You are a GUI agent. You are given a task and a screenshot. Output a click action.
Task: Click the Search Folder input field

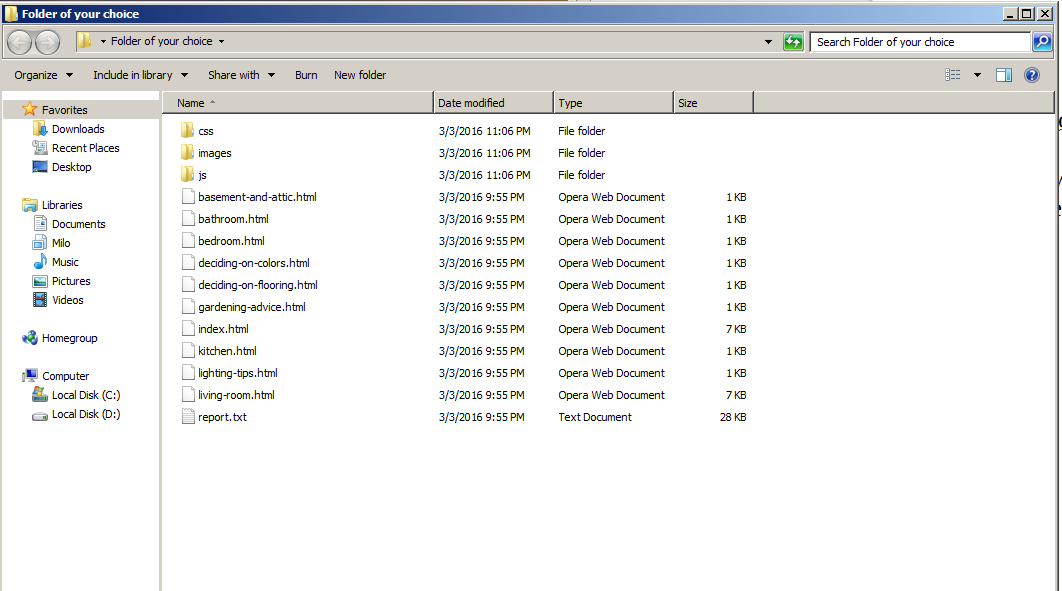point(919,42)
